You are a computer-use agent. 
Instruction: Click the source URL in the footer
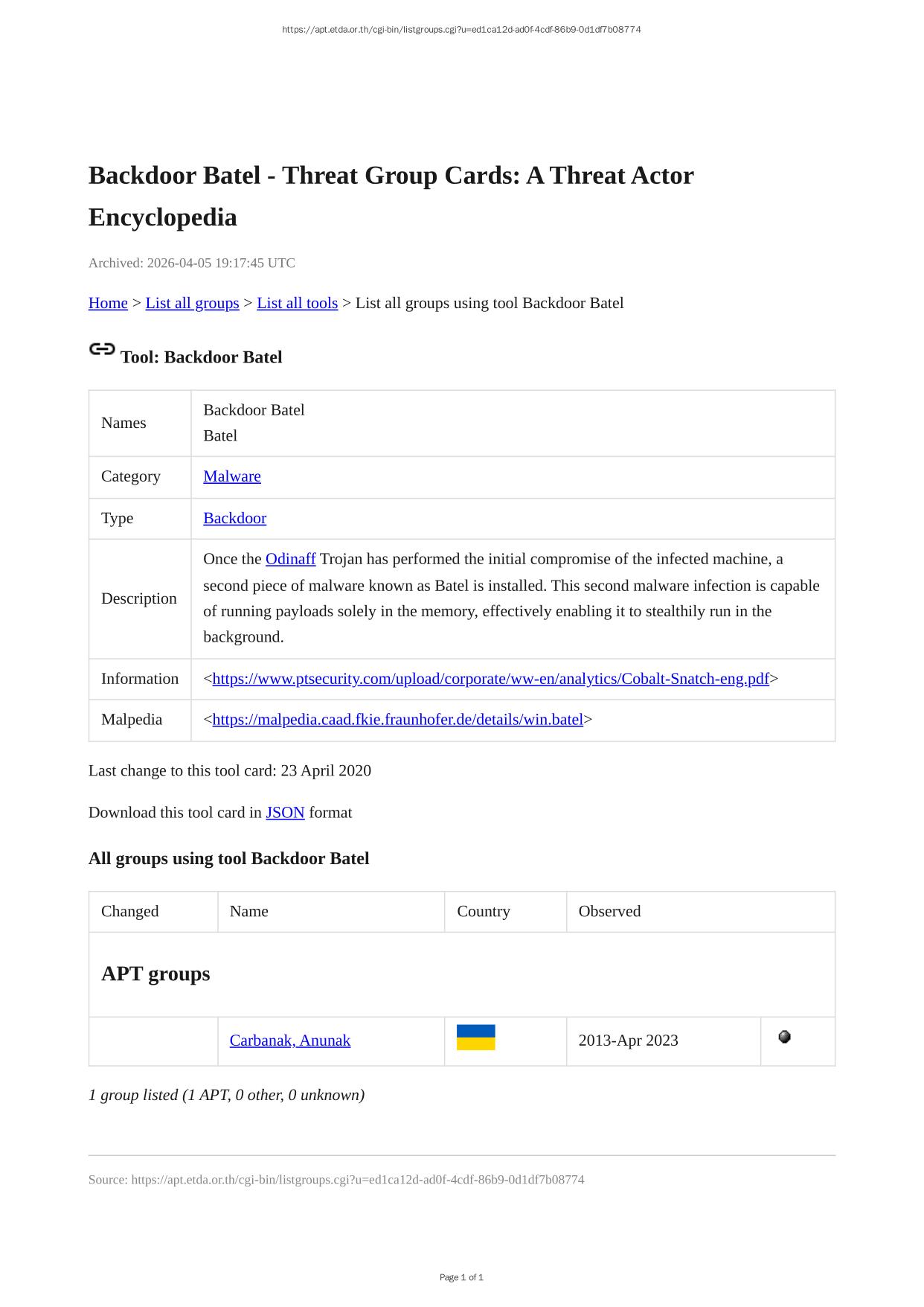(x=357, y=1180)
